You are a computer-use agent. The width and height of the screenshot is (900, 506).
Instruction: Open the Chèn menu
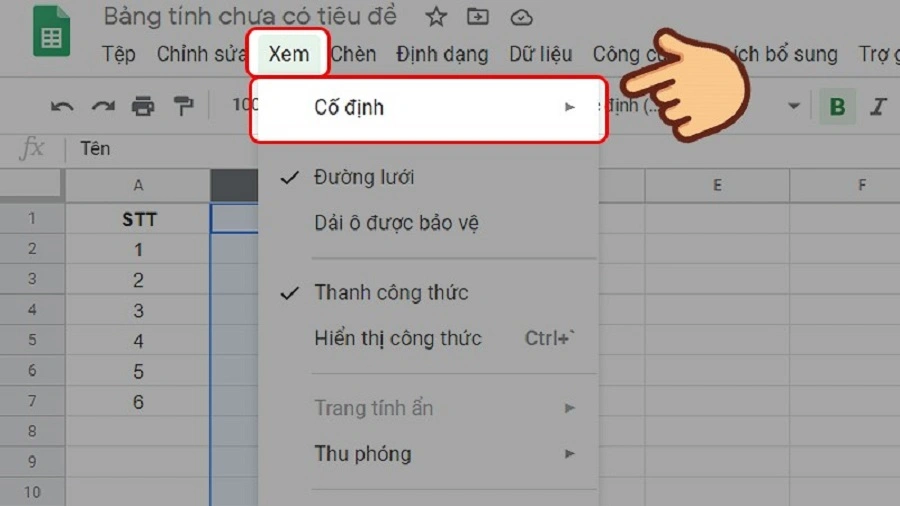coord(354,54)
